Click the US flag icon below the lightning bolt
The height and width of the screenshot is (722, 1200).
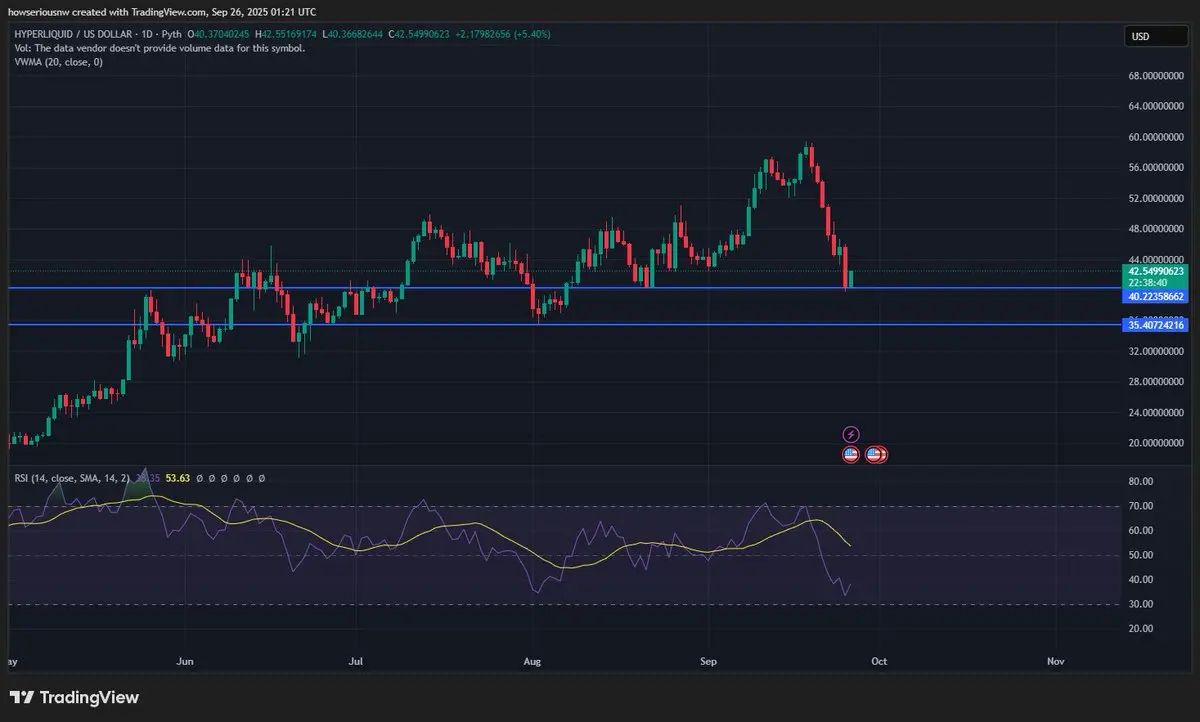click(850, 454)
